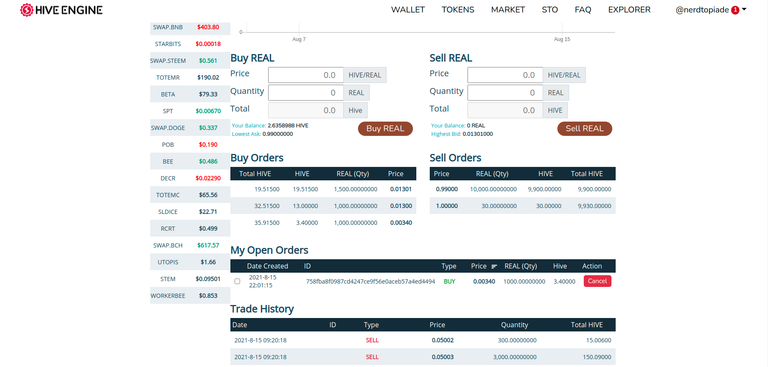Viewport: 768px width, 367px height.
Task: Open the notification badge next to nerdtopiade
Action: pyautogui.click(x=735, y=10)
